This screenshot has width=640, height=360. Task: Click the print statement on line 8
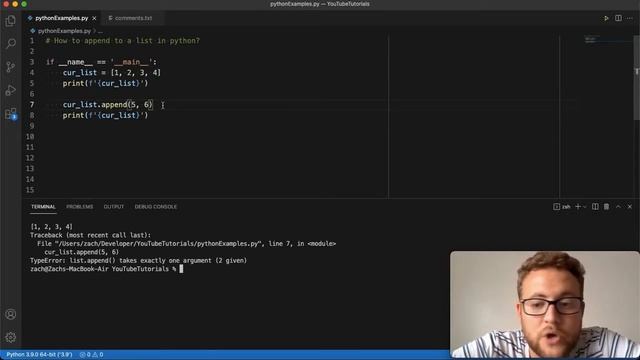[105, 115]
